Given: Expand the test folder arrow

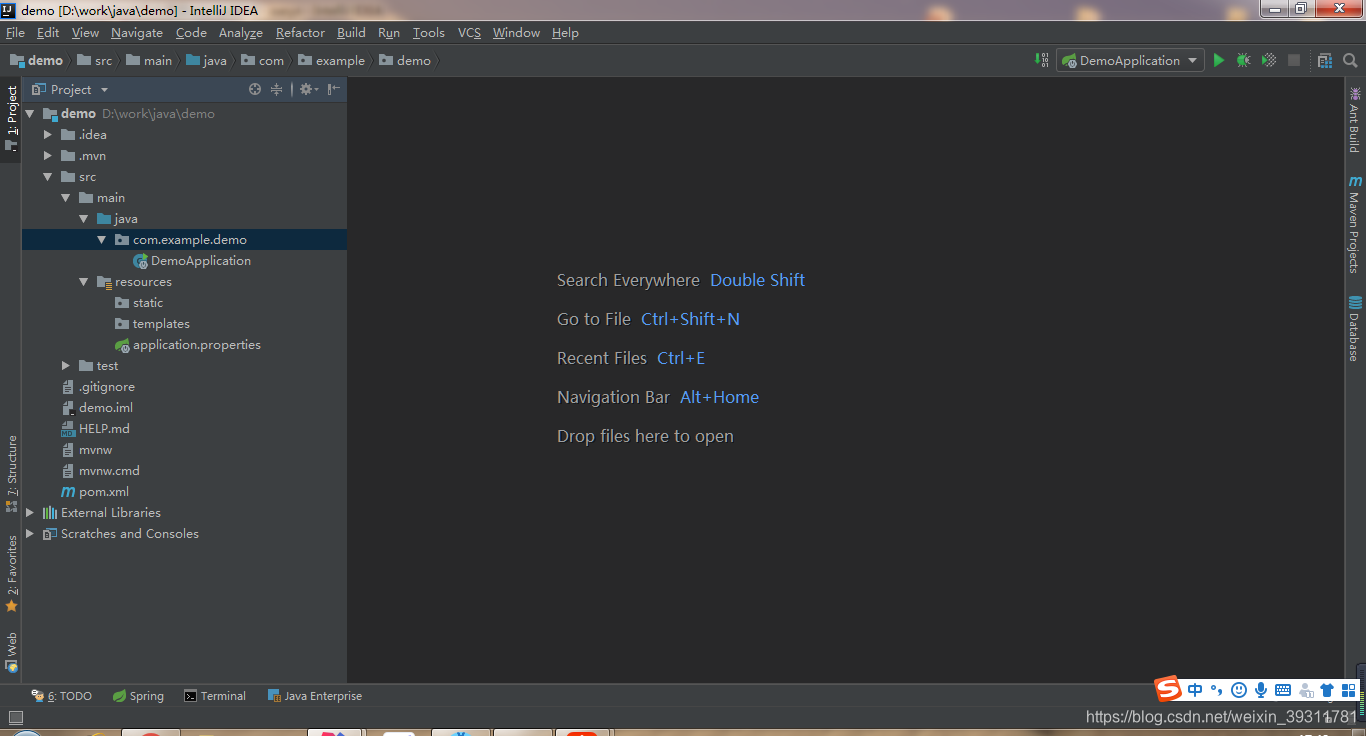Looking at the screenshot, I should tap(66, 366).
